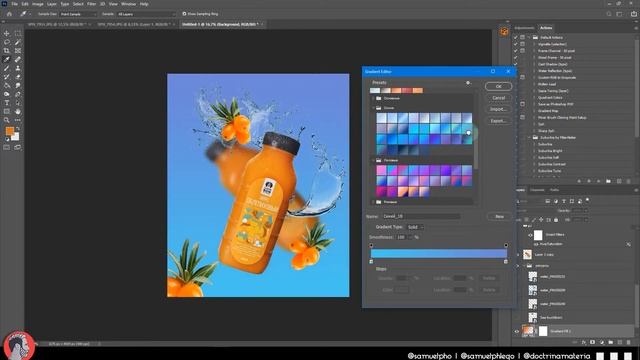The height and width of the screenshot is (360, 640).
Task: Click New button in Gradient Editor
Action: 500,216
